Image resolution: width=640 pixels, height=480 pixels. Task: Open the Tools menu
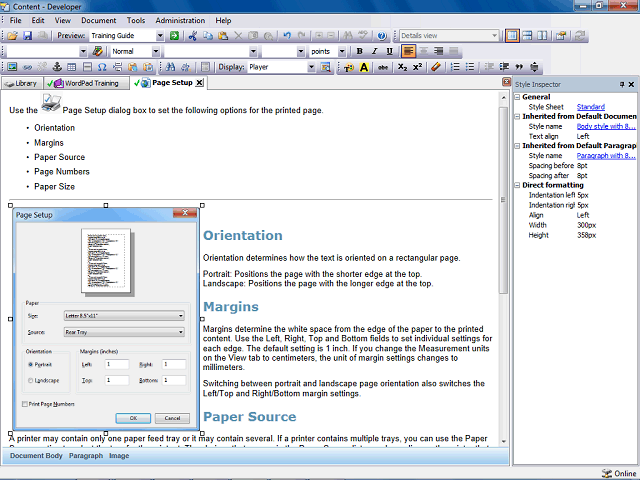coord(136,20)
